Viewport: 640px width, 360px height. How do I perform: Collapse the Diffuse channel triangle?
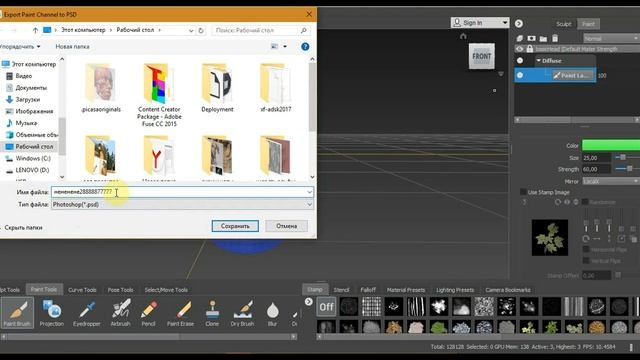538,60
